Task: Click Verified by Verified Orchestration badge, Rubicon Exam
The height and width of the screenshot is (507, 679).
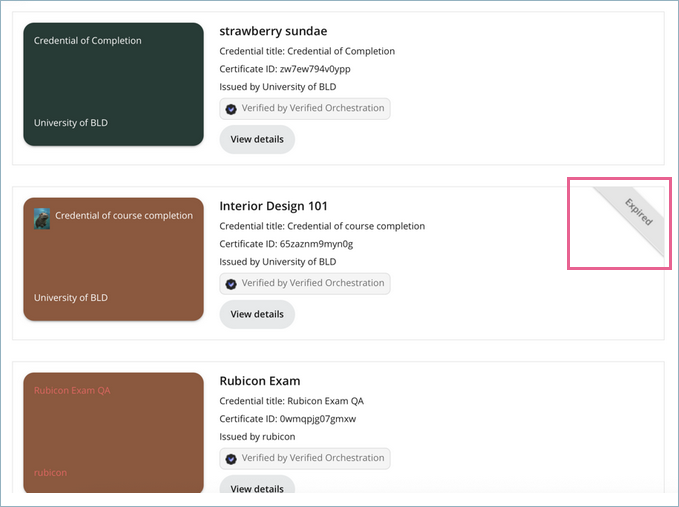Action: pos(305,459)
